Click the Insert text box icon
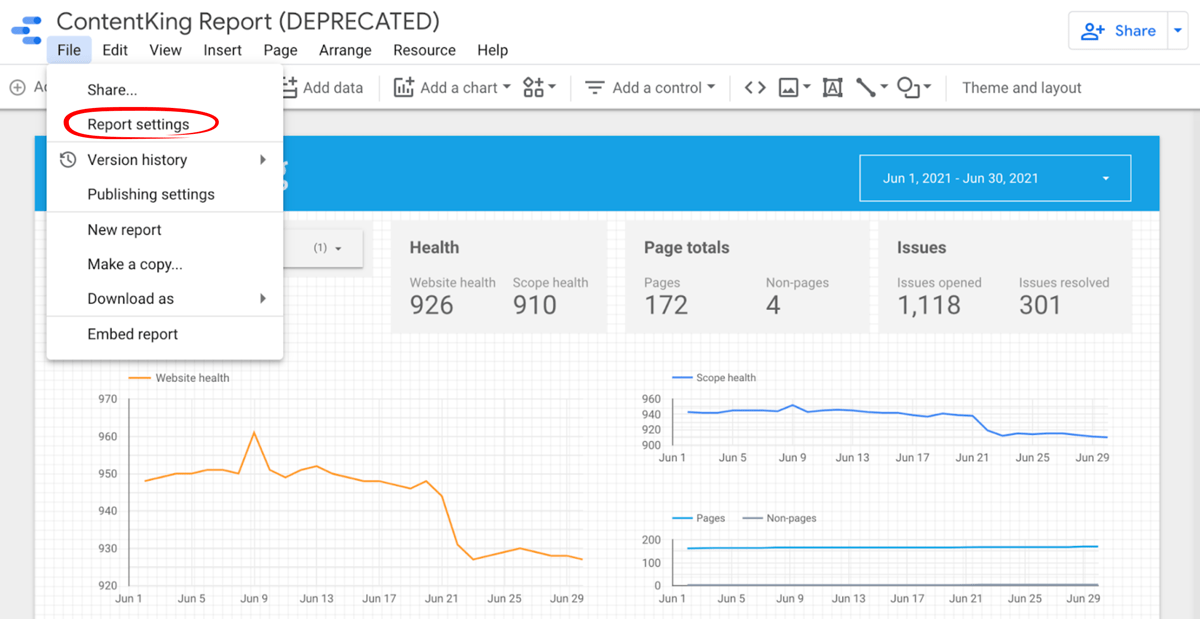Screen dimensions: 1200x619 coord(832,88)
